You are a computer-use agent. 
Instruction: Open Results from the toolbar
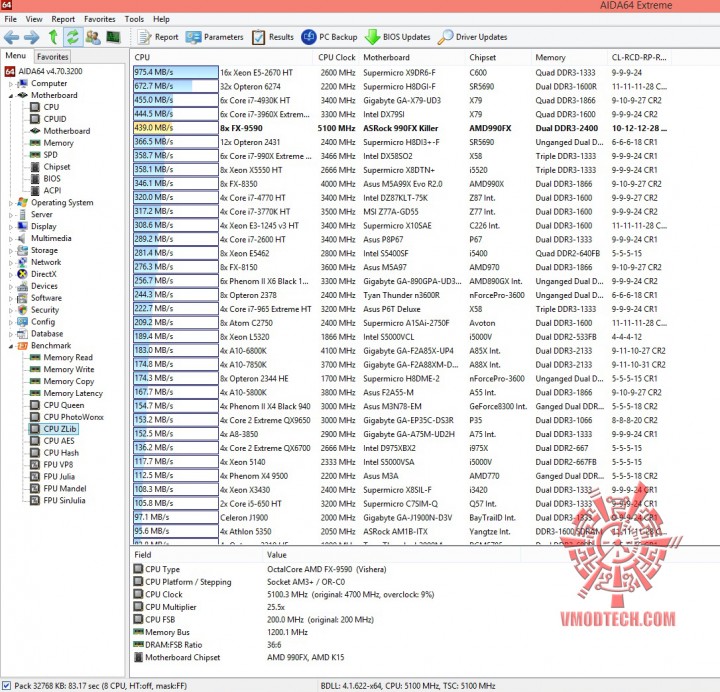[273, 37]
